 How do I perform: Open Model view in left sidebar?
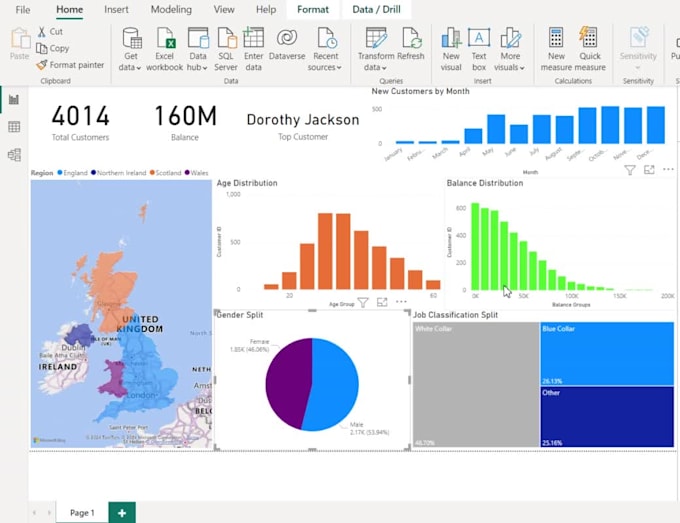14,155
